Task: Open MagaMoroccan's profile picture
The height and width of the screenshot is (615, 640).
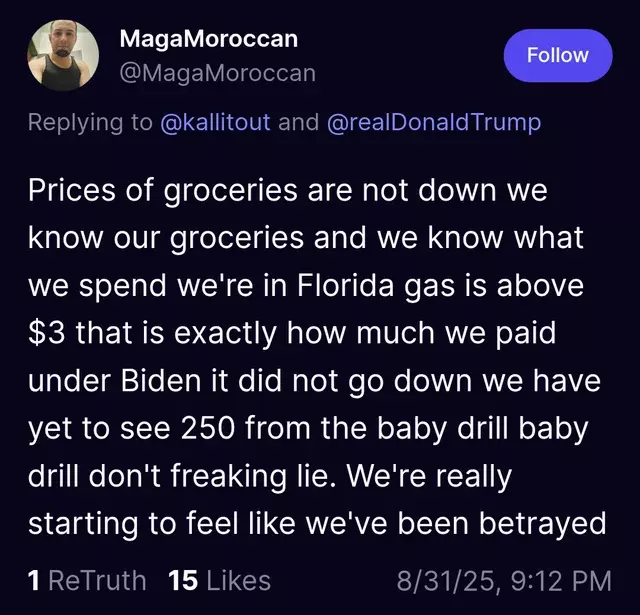Action: tap(63, 55)
